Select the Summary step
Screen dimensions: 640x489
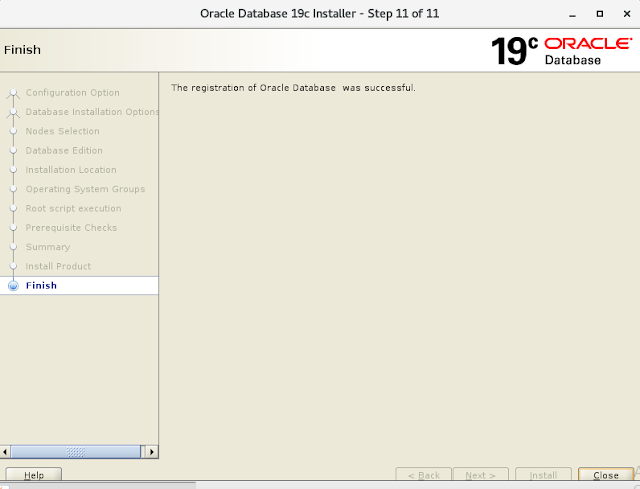[x=48, y=247]
